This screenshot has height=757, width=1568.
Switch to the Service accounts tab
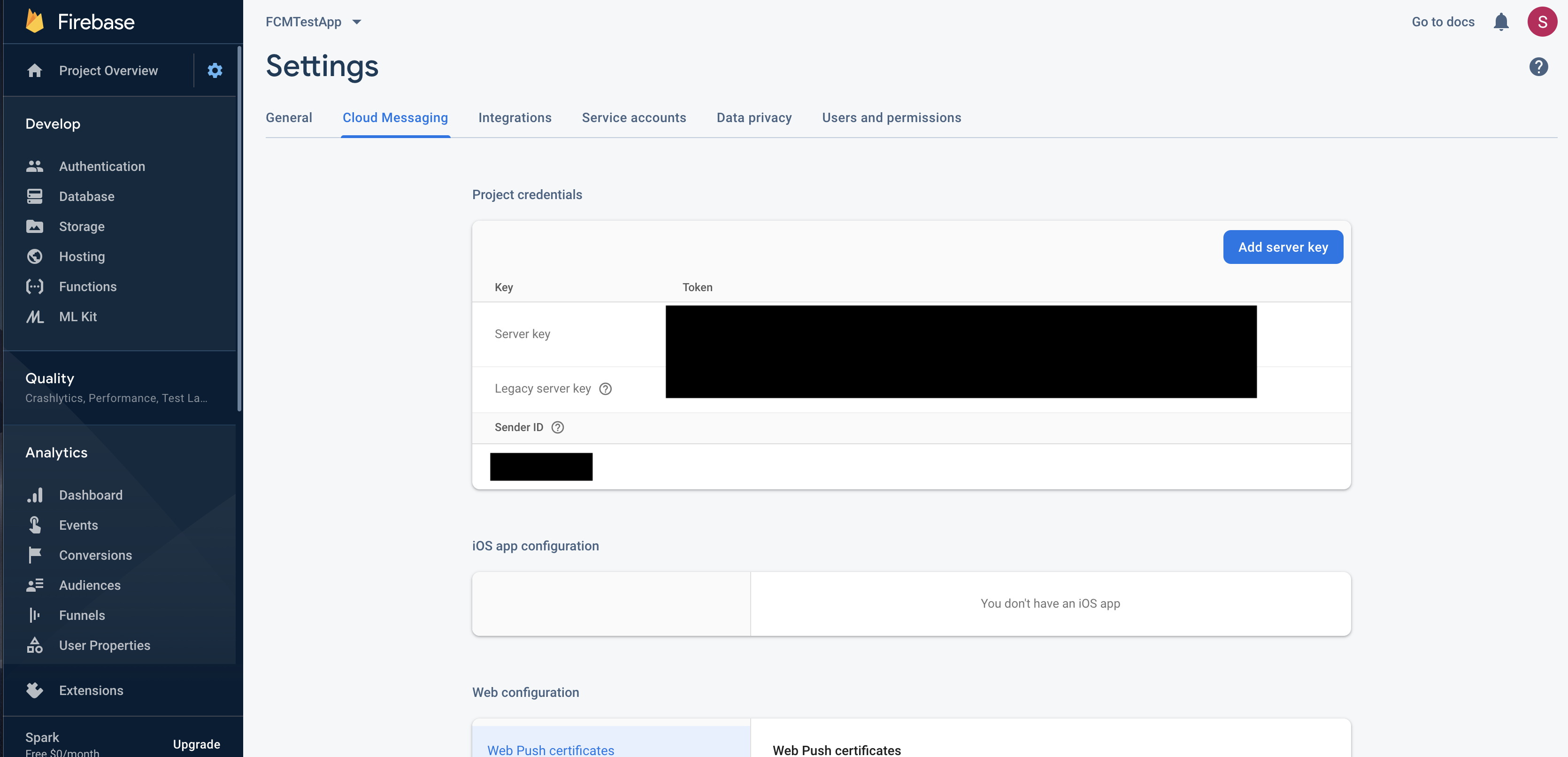[634, 117]
